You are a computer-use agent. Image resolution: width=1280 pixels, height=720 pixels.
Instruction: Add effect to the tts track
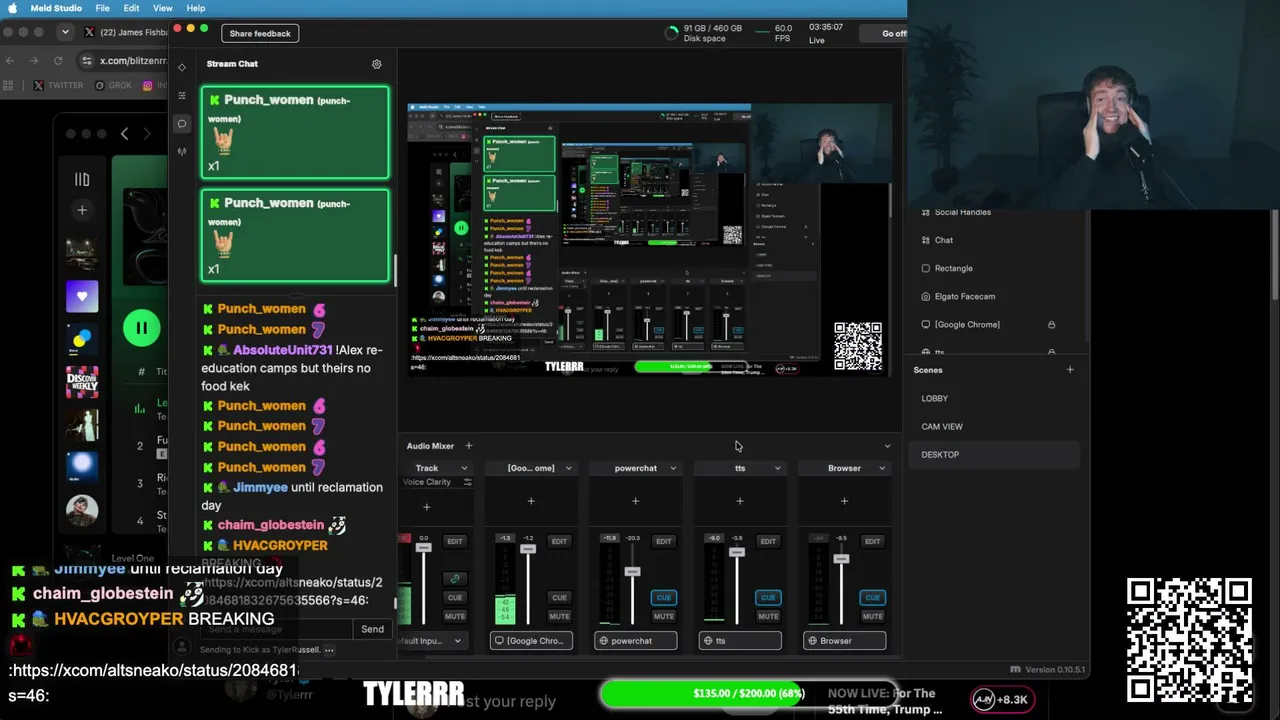(740, 501)
